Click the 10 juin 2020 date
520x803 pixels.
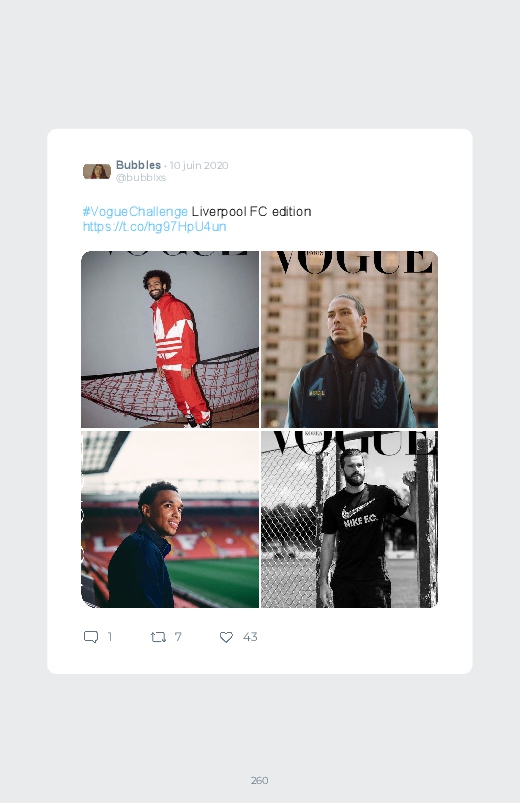click(x=199, y=165)
